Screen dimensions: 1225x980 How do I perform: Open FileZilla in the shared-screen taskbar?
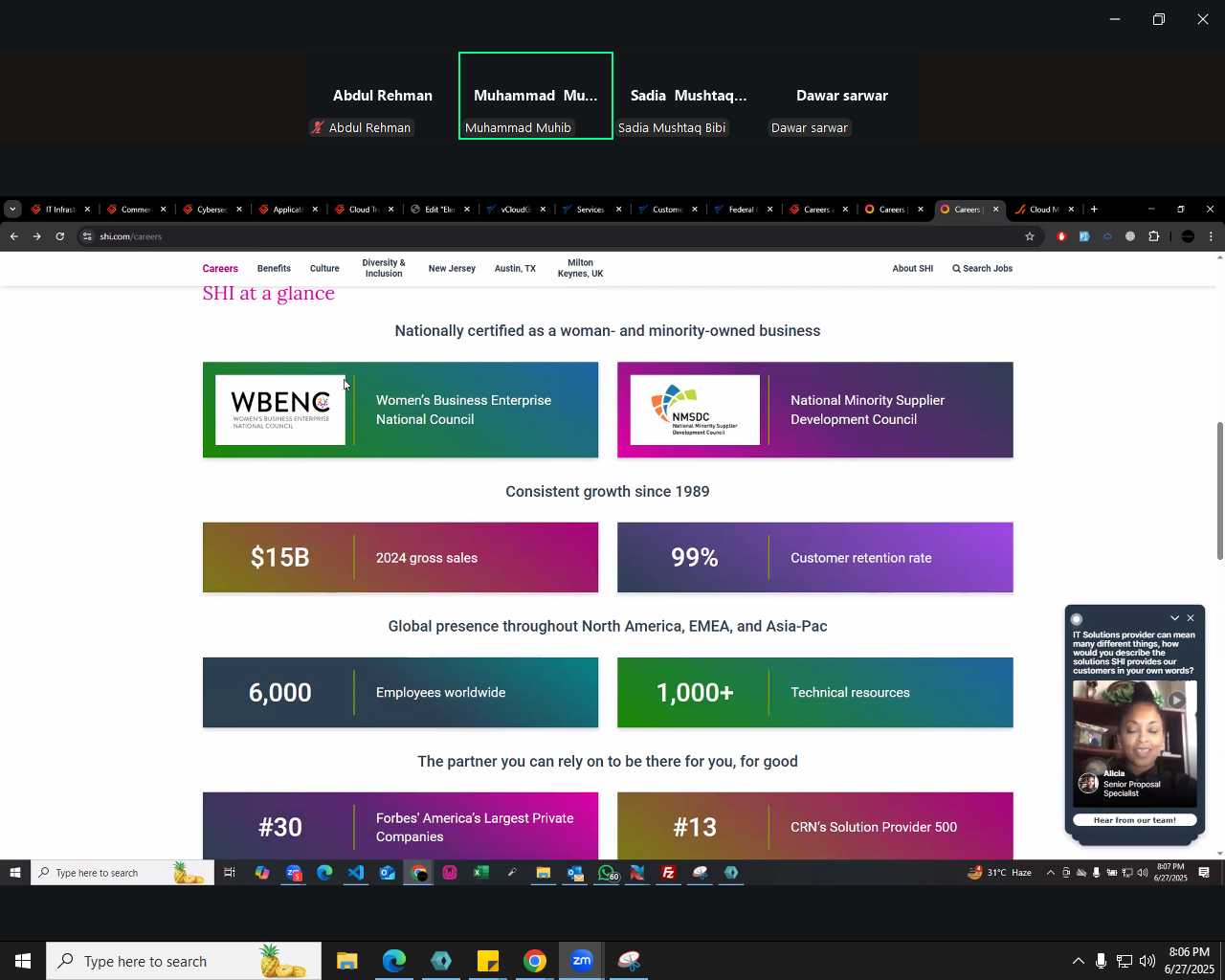[669, 873]
